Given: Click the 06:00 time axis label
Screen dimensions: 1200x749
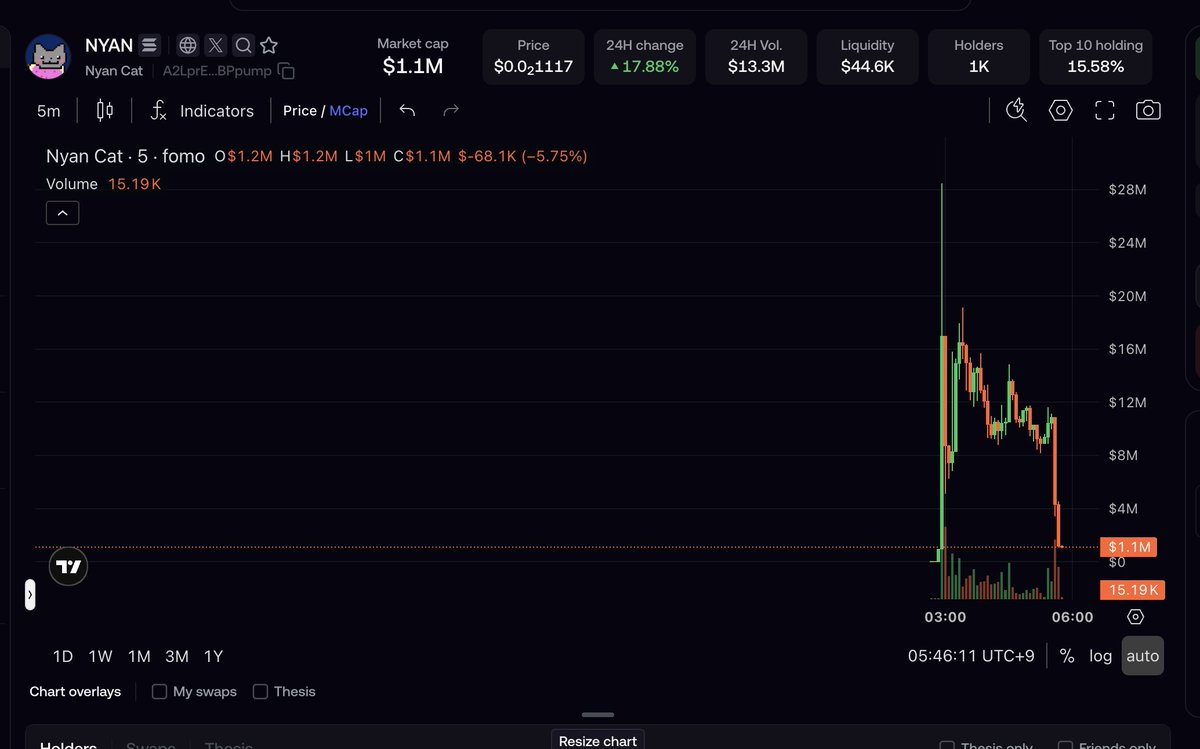Looking at the screenshot, I should click(x=1072, y=617).
